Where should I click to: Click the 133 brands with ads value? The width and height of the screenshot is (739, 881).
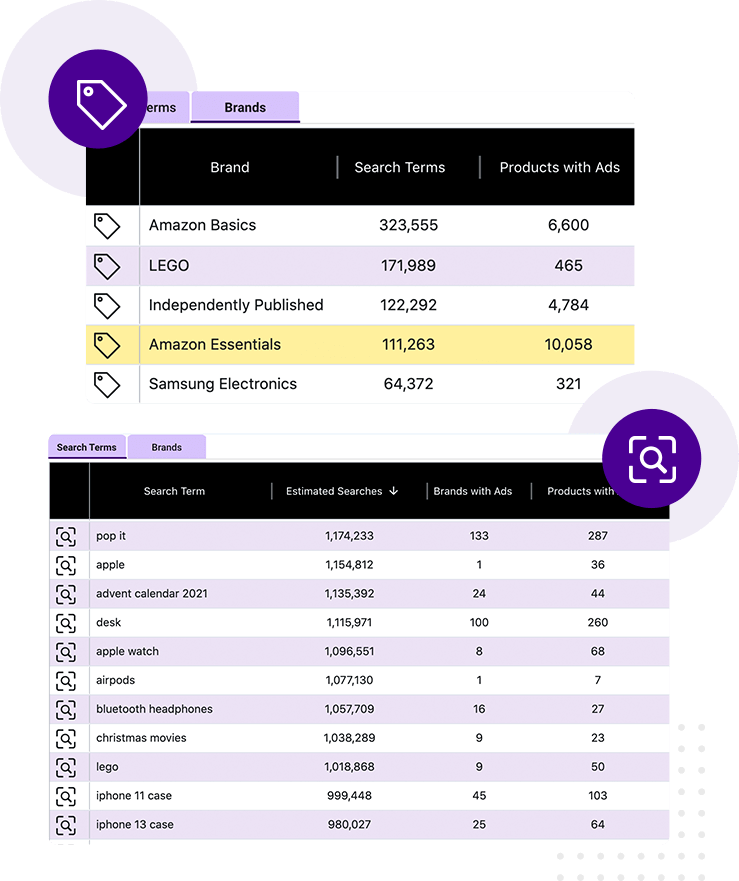tap(479, 536)
